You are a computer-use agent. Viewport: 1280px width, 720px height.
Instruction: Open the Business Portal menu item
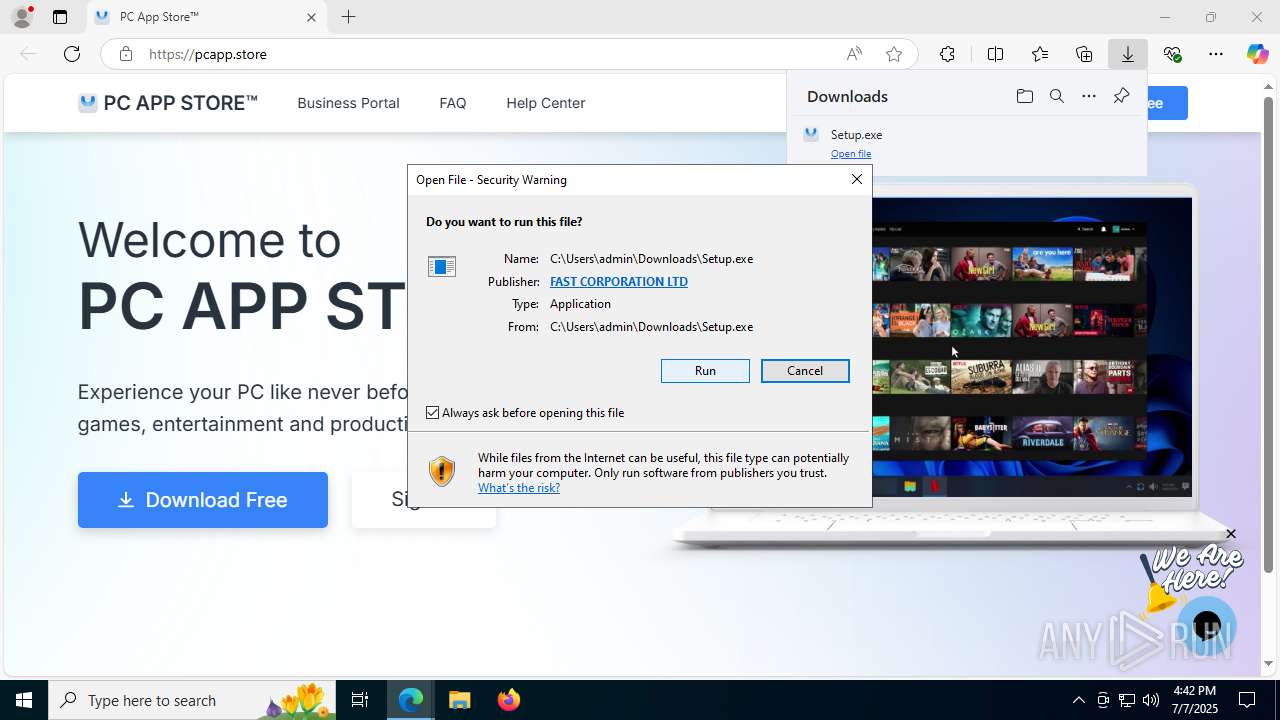point(348,103)
